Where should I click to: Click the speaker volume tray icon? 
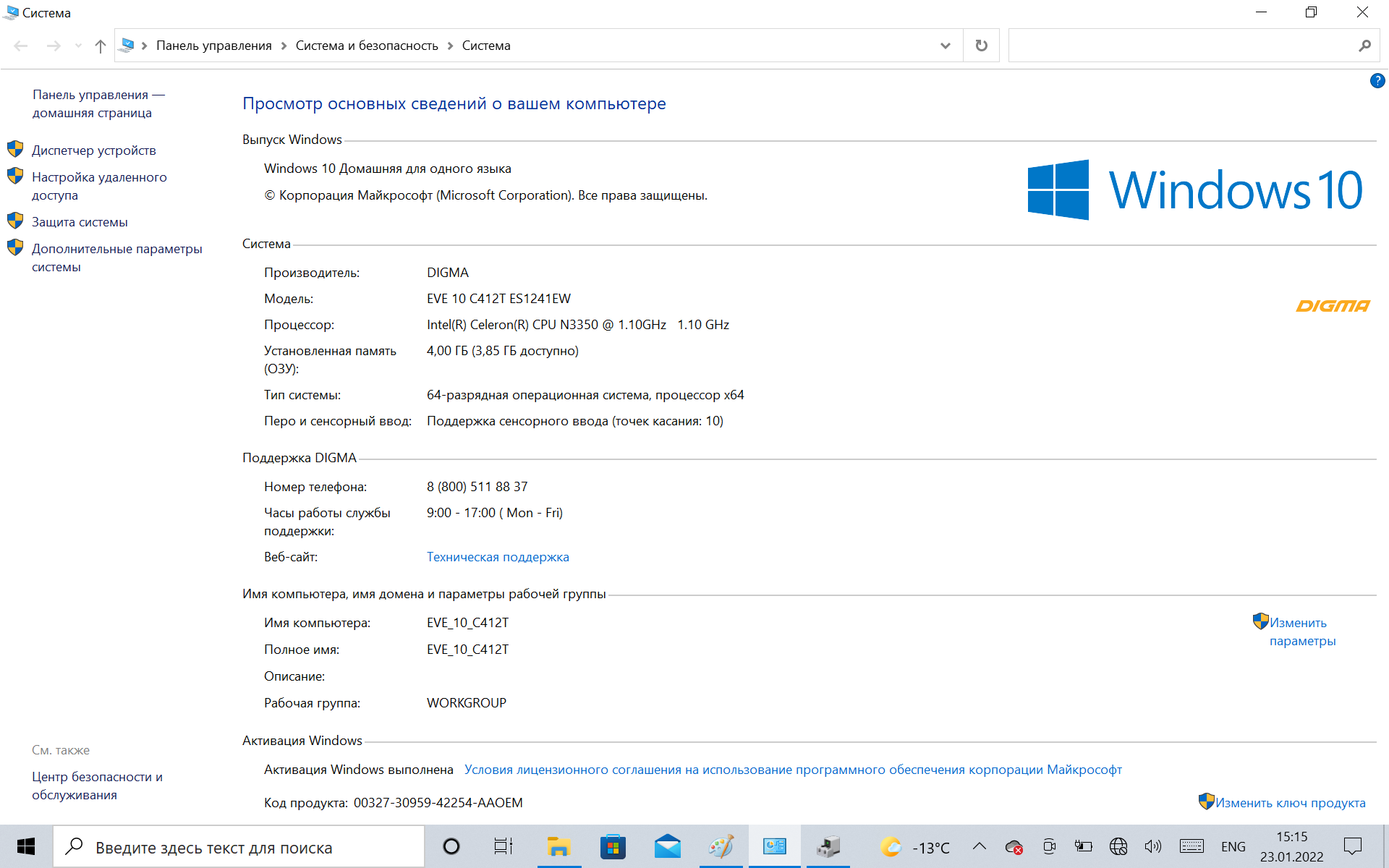click(1152, 846)
